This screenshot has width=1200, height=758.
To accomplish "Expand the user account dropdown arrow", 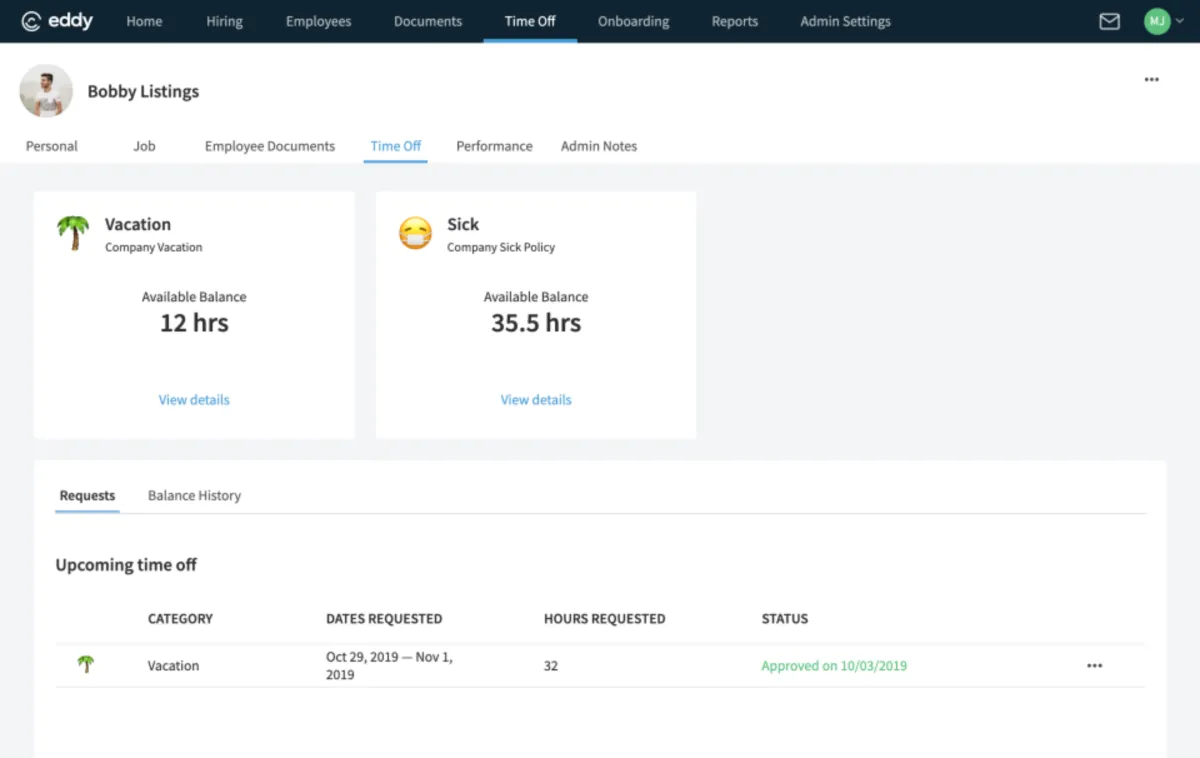I will (x=1180, y=21).
